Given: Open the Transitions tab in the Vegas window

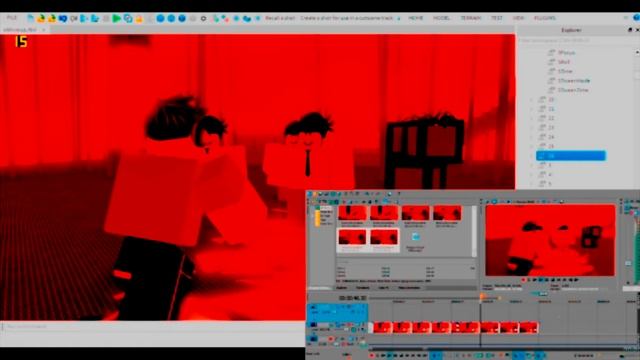Looking at the screenshot, I should coord(362,288).
